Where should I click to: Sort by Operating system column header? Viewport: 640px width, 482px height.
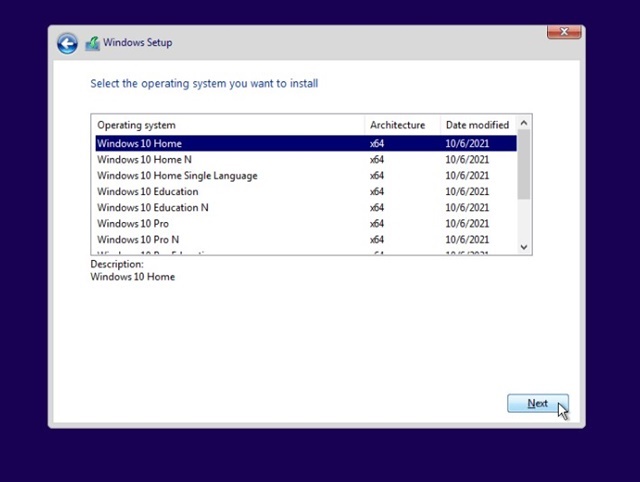coord(228,125)
